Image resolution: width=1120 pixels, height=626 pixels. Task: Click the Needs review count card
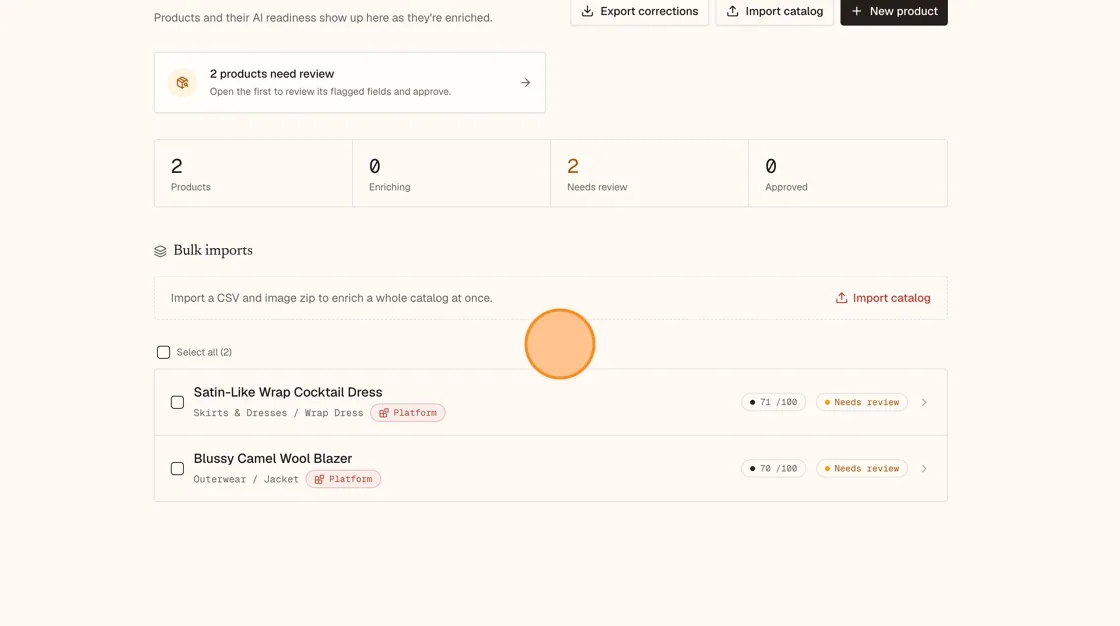click(x=649, y=174)
